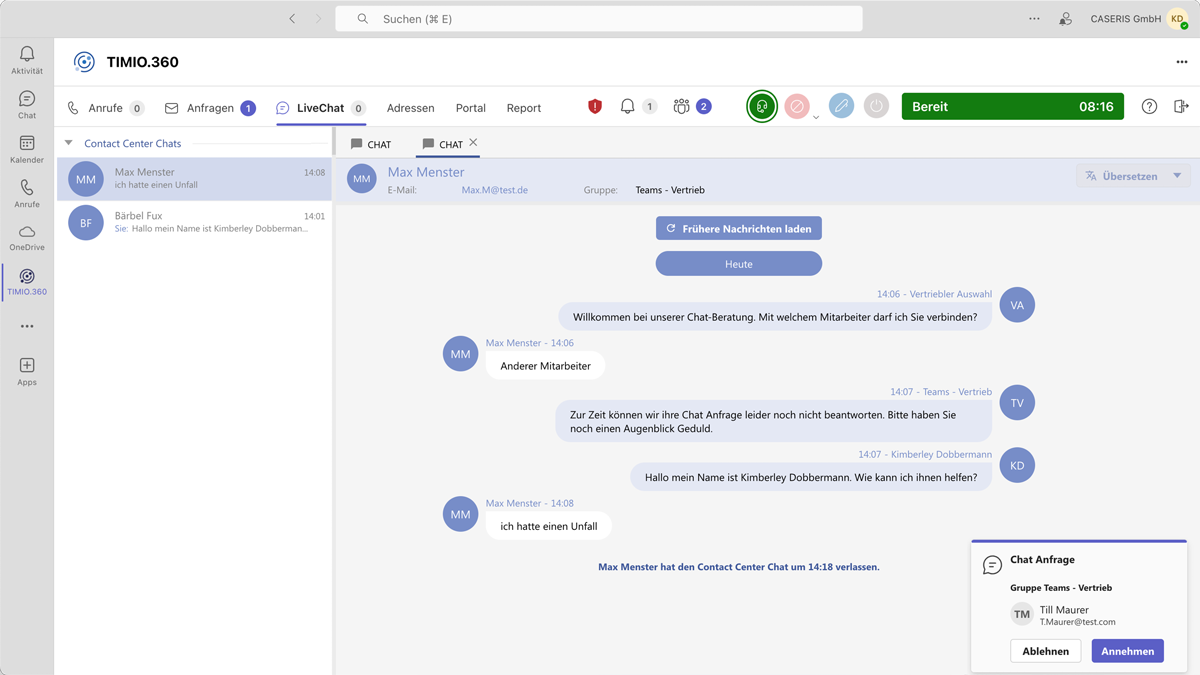
Task: Expand the pause reason dropdown arrow
Action: [816, 118]
